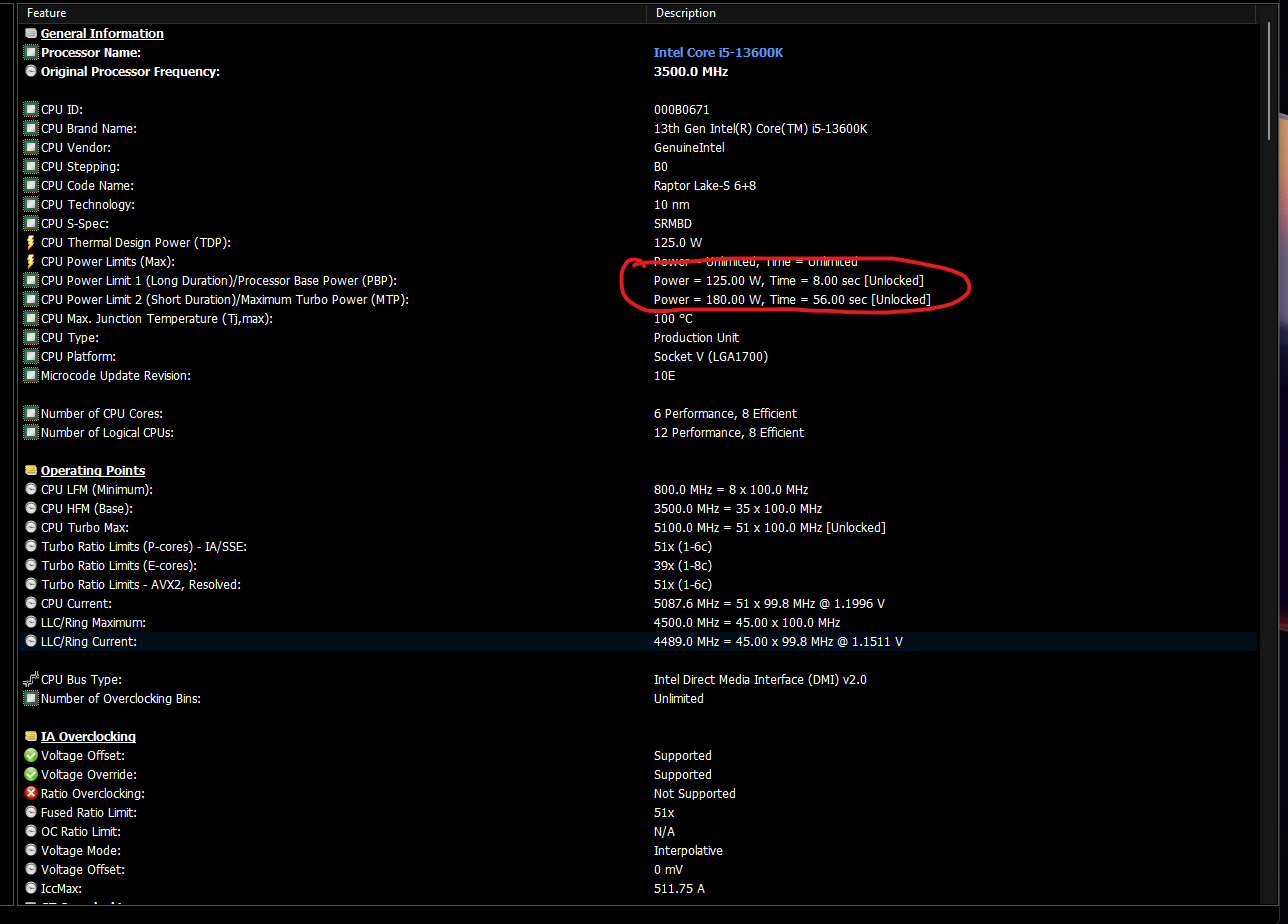Select the '511.75 A' IccMax value
This screenshot has height=924, width=1288.
click(679, 889)
